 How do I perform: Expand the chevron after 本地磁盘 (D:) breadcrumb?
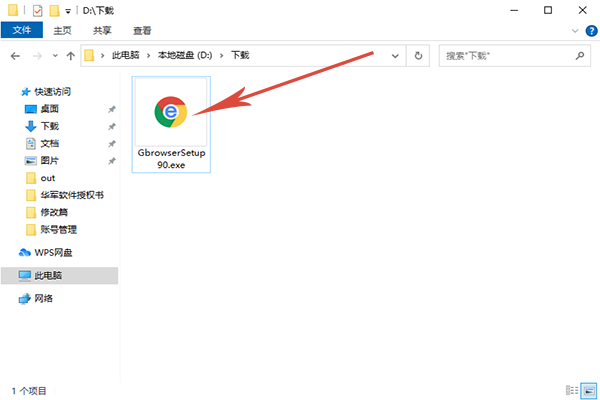click(x=222, y=56)
